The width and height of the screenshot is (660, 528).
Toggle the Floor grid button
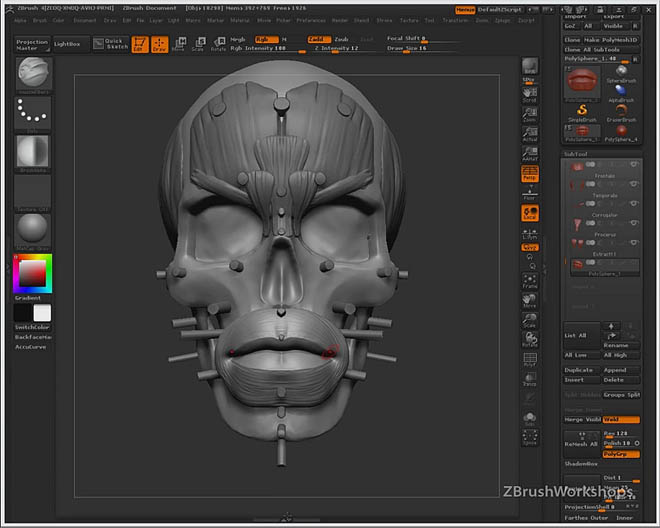(x=530, y=193)
